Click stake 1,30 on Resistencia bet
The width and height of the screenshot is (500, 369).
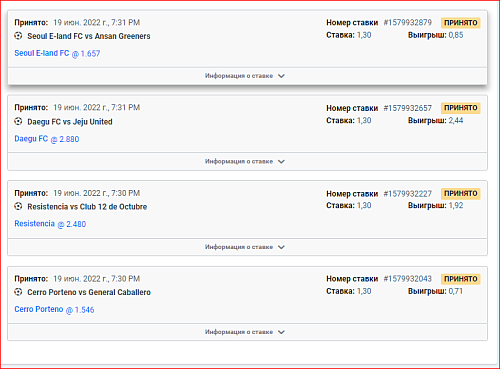tap(364, 205)
